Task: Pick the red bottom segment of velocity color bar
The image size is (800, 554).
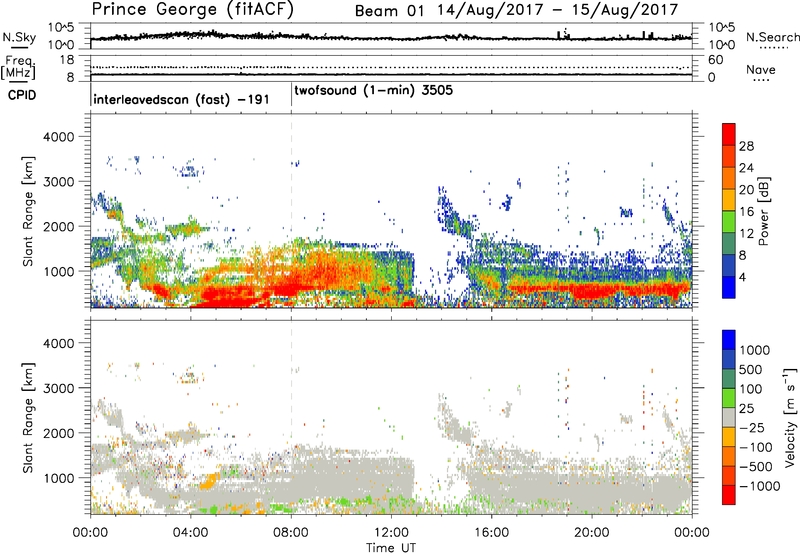Action: pos(729,495)
